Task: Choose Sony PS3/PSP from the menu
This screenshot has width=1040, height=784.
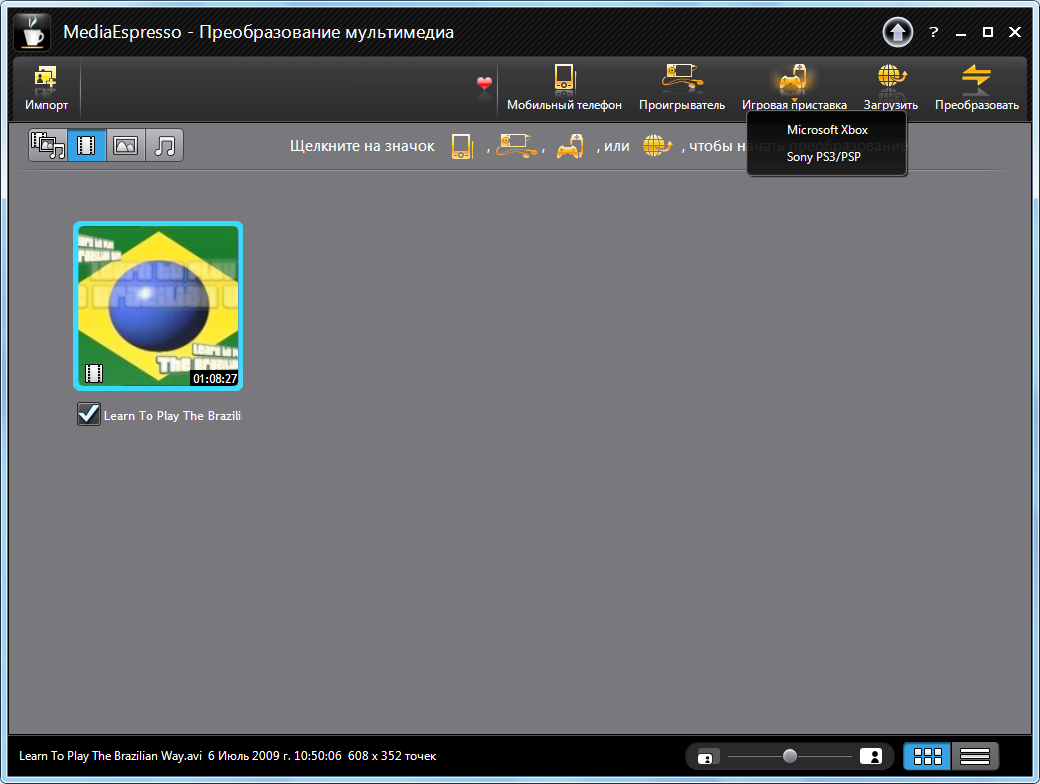Action: click(826, 157)
